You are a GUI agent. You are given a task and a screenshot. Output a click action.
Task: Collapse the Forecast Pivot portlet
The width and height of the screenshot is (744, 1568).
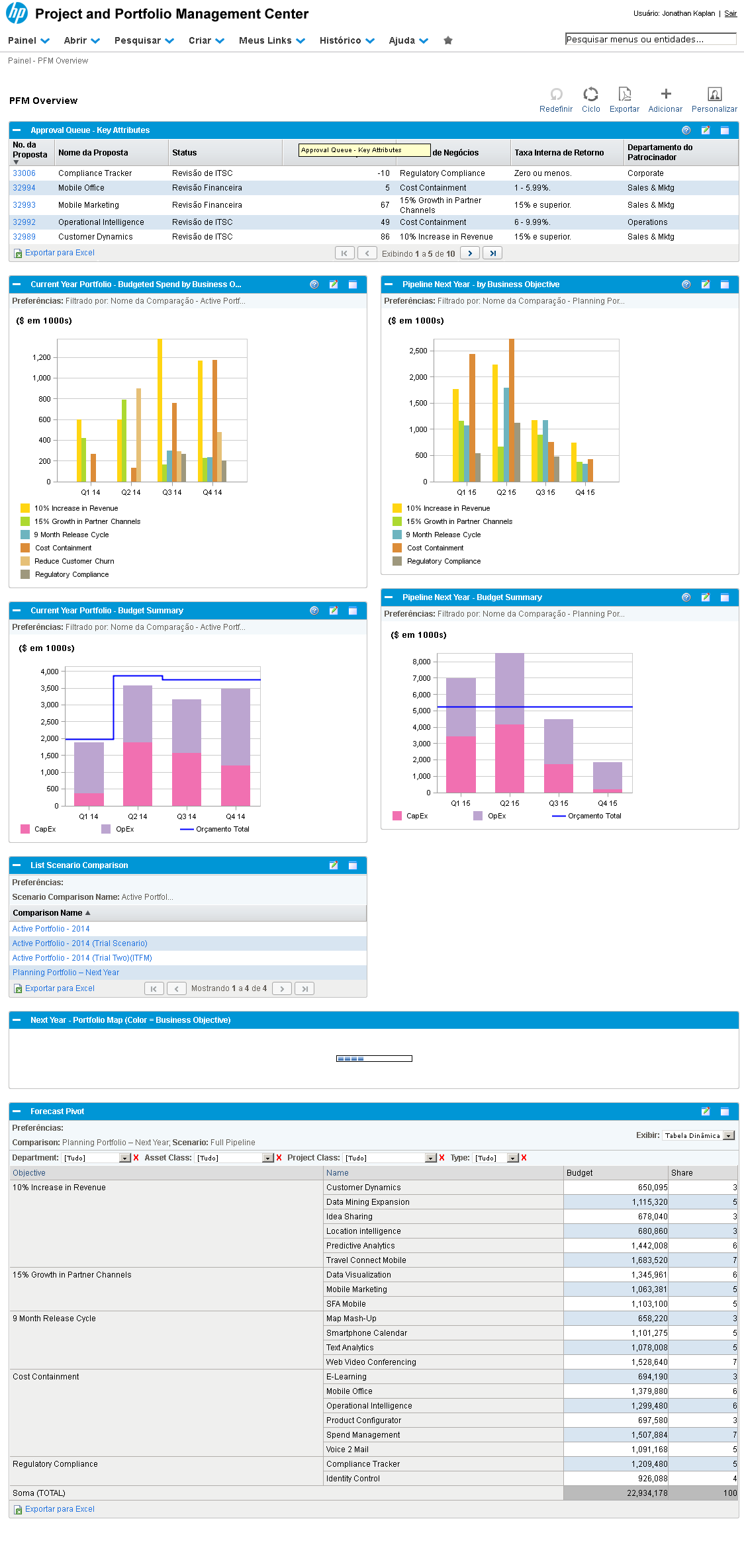pos(17,1111)
